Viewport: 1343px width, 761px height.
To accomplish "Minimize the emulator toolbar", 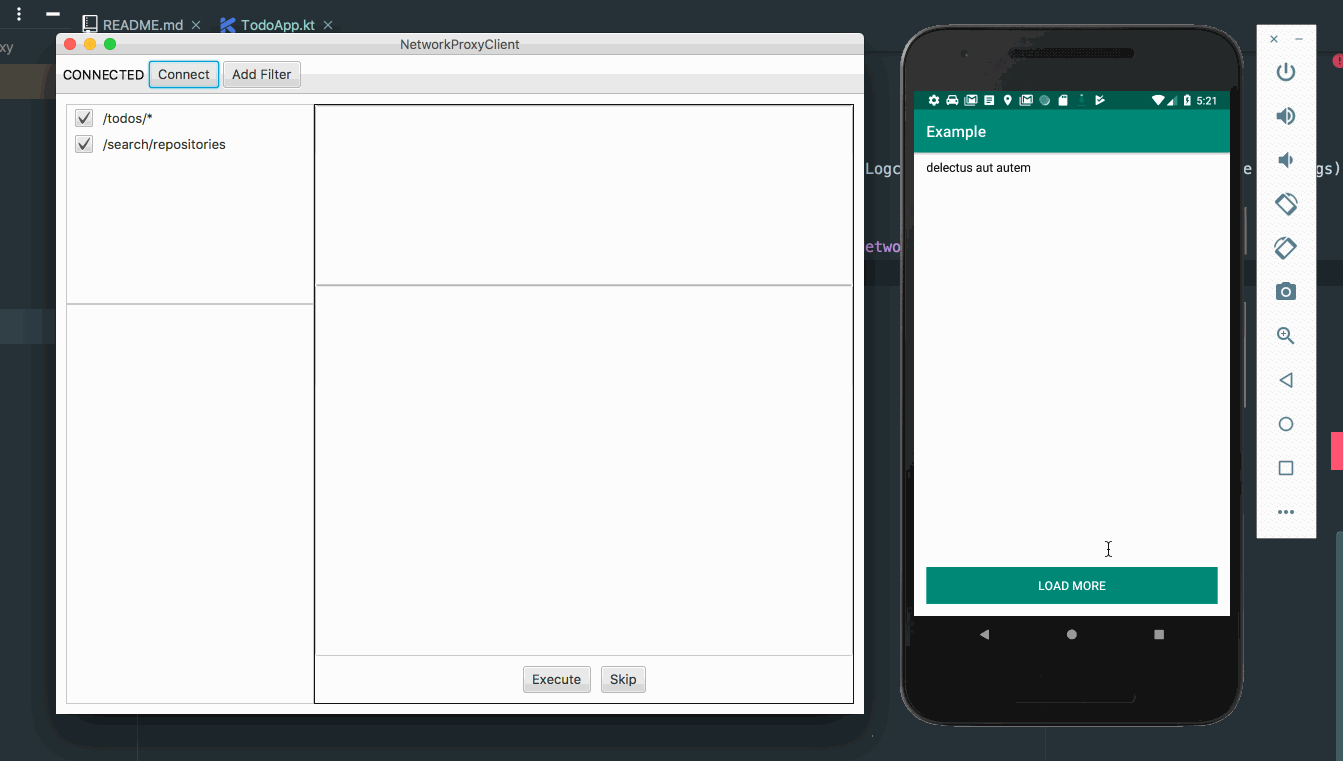I will coord(1299,39).
